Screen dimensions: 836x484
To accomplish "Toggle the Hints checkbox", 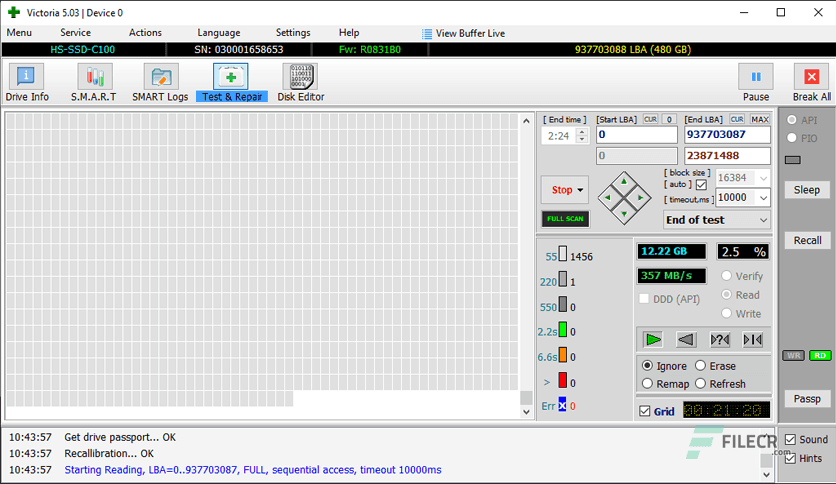I will pyautogui.click(x=790, y=458).
